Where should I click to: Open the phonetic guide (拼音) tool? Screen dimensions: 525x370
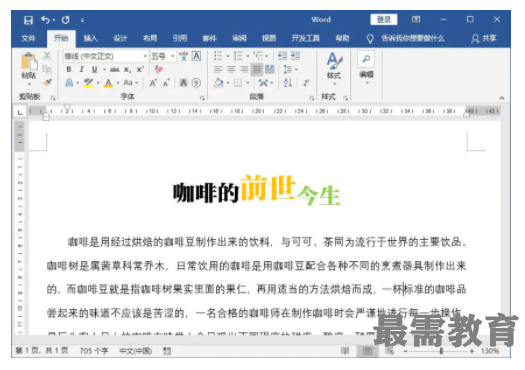click(x=183, y=56)
